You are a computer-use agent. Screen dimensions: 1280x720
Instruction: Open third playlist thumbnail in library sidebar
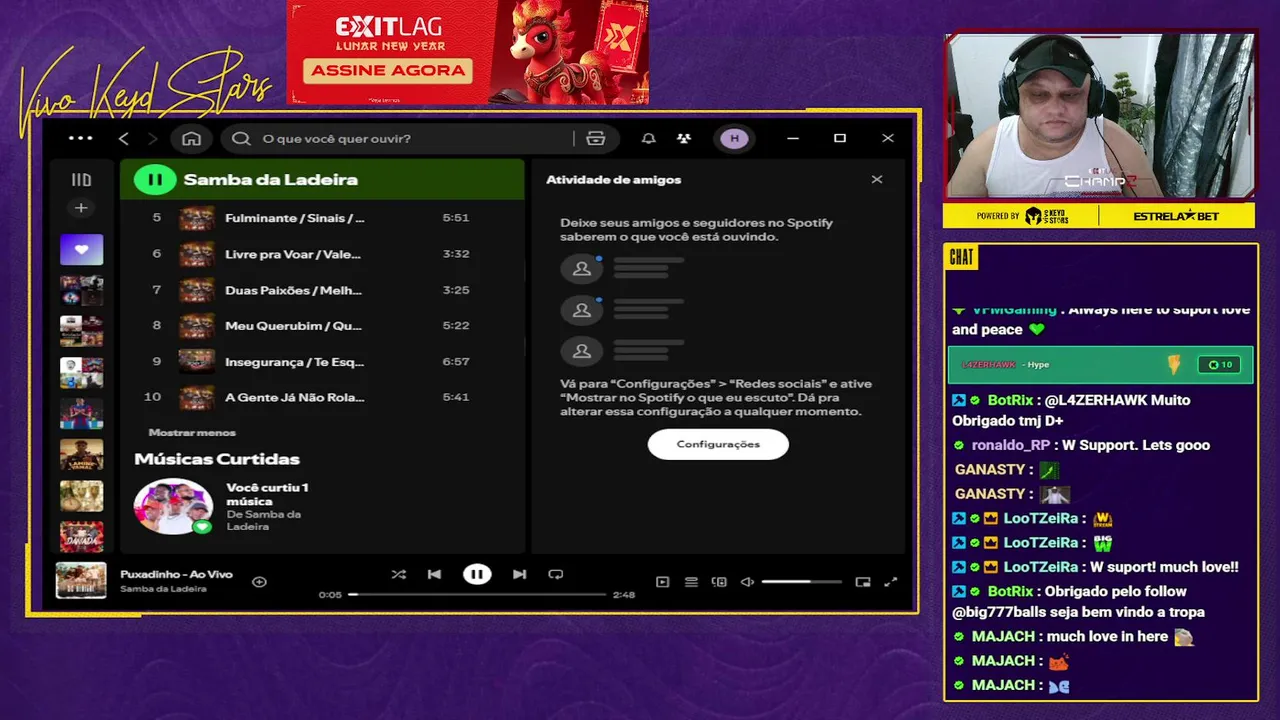pos(81,331)
